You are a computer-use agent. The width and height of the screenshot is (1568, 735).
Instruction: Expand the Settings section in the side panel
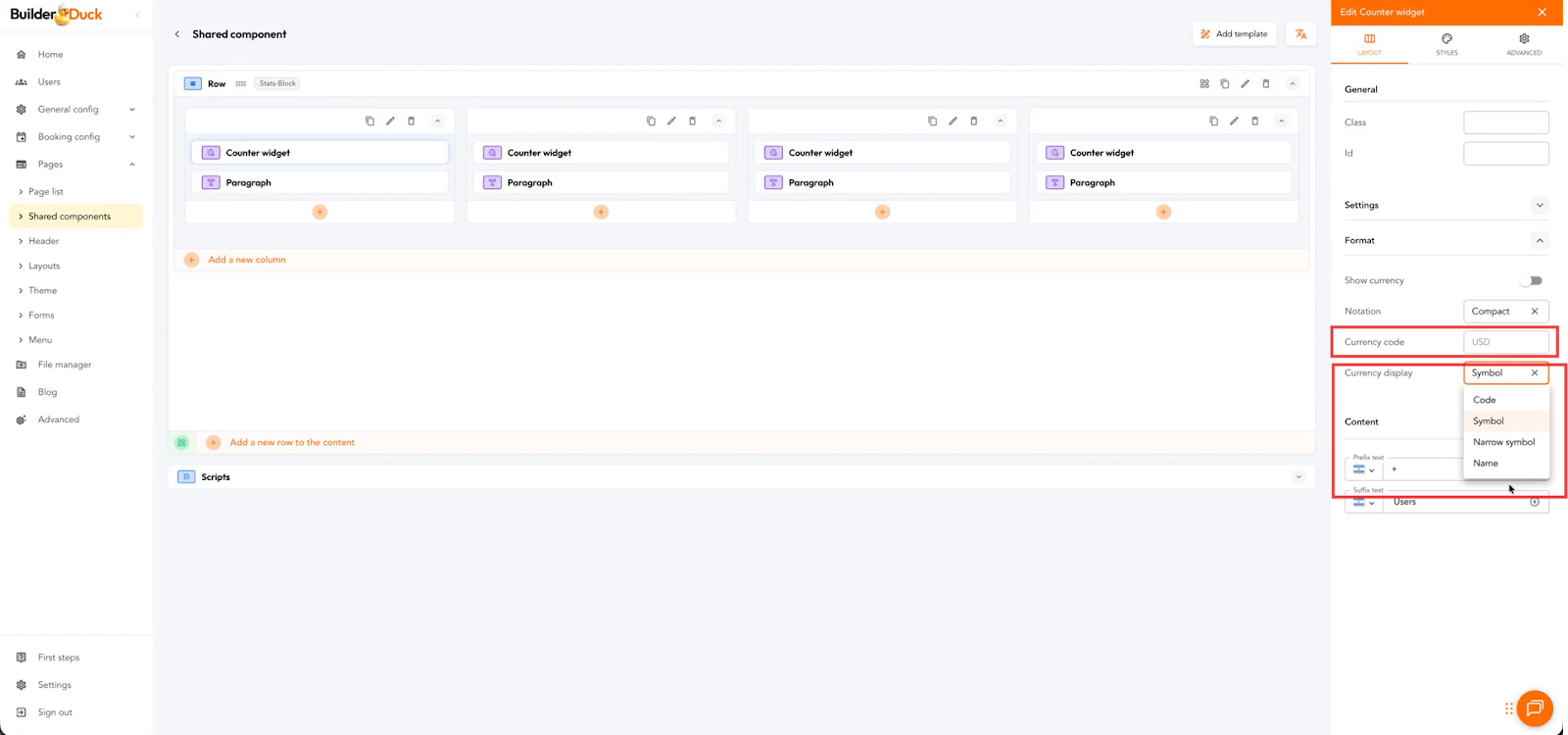pos(1540,206)
